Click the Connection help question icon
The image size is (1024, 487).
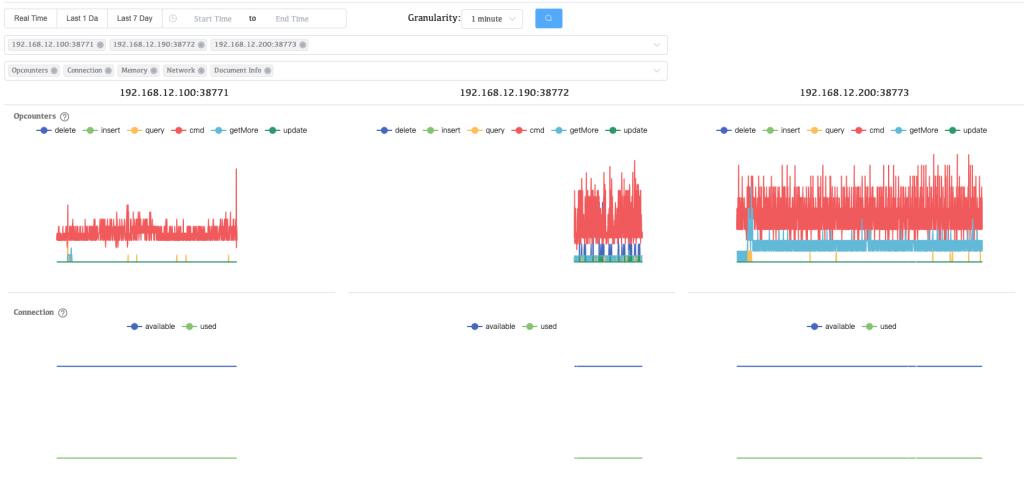[x=63, y=313]
